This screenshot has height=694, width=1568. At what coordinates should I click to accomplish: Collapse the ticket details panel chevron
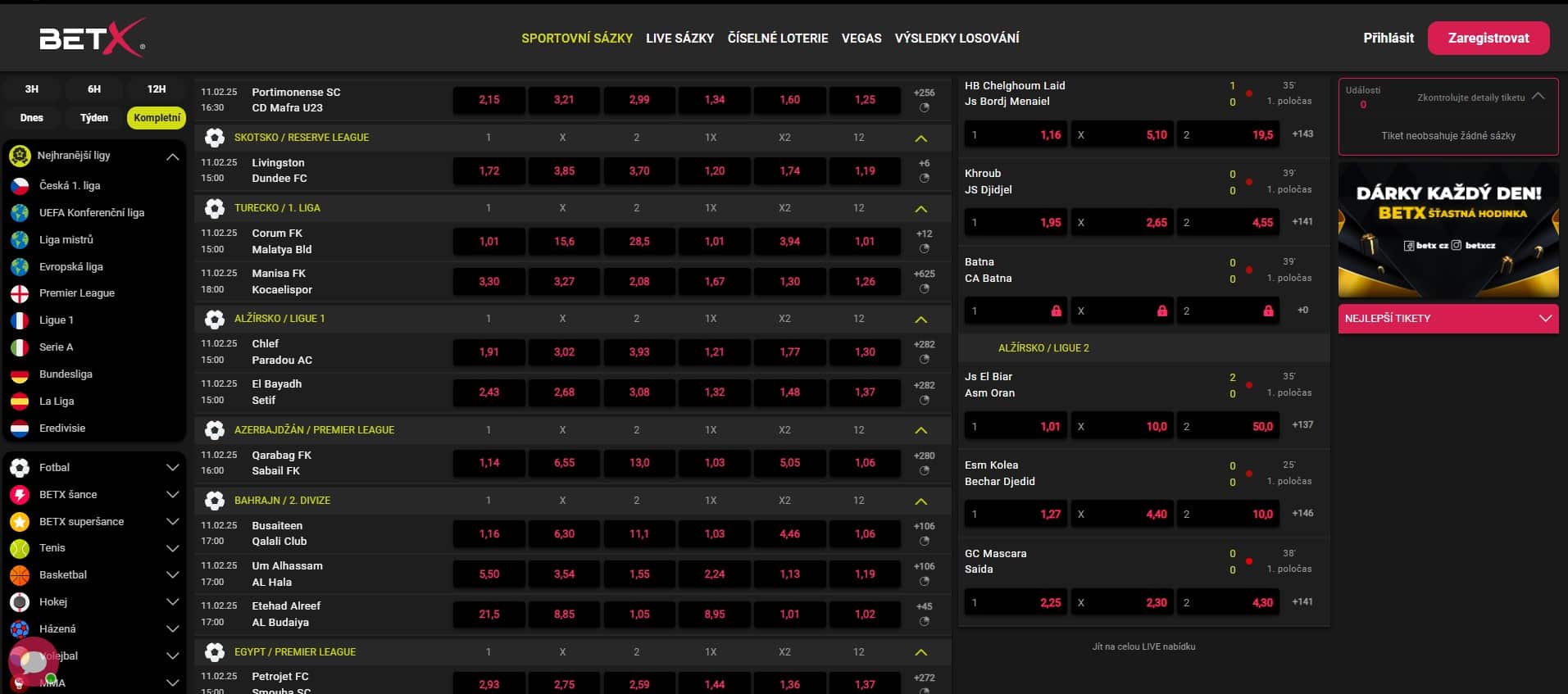click(x=1538, y=96)
